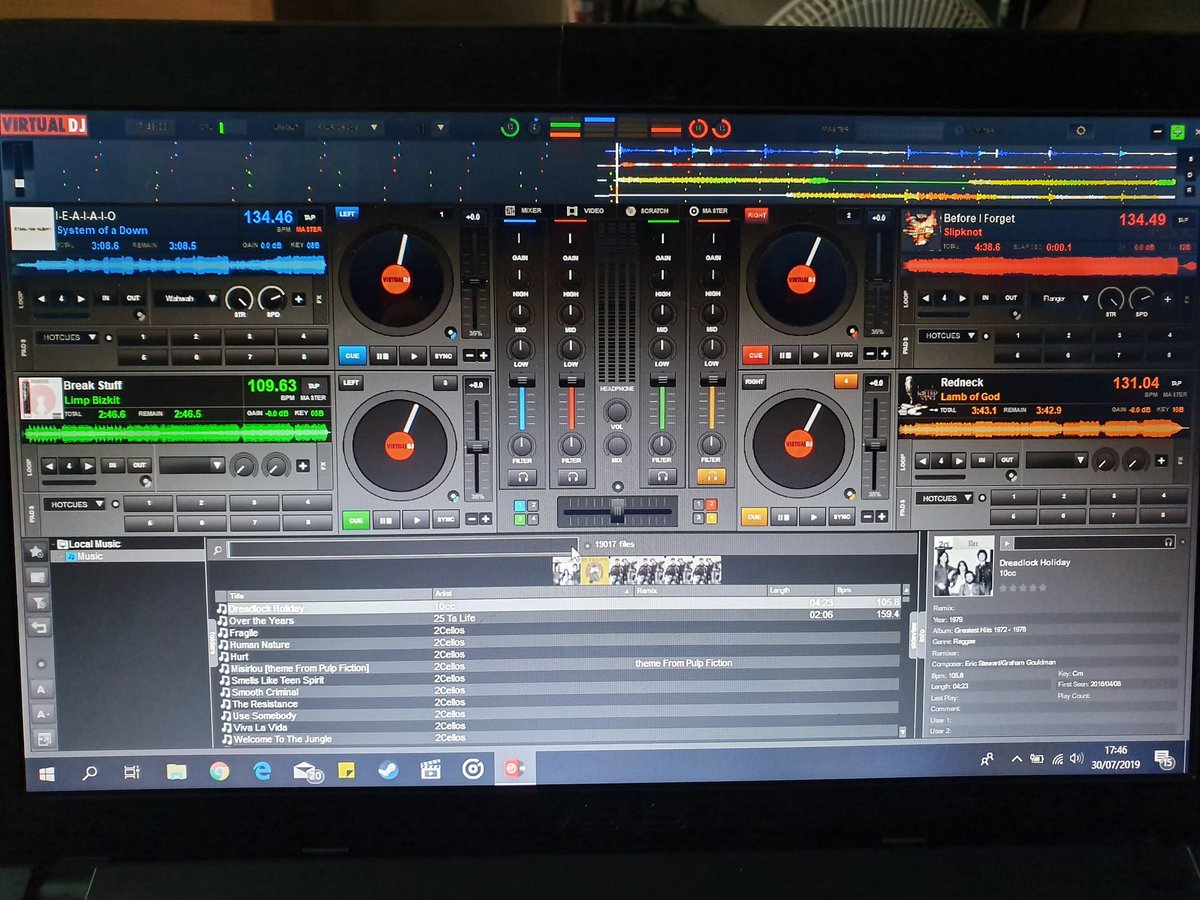
Task: Switch to the MIXER tab
Action: point(523,211)
